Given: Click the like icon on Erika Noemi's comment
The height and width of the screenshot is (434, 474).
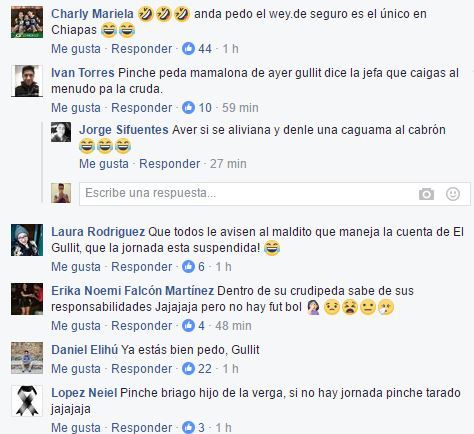Looking at the screenshot, I should pyautogui.click(x=188, y=326).
